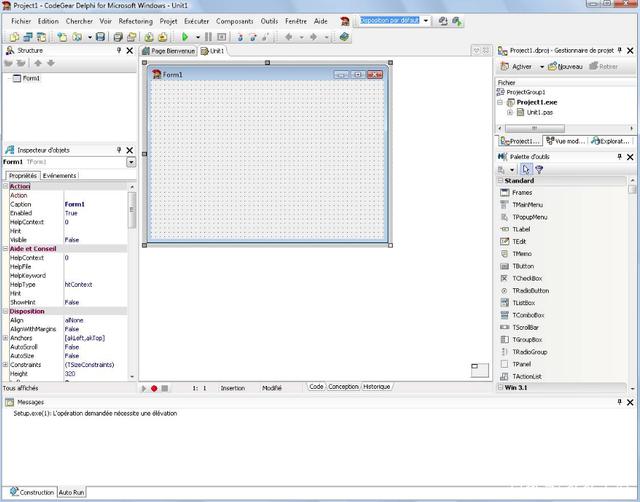Collapse the Action property category
This screenshot has height=502, width=640.
pyautogui.click(x=6, y=186)
